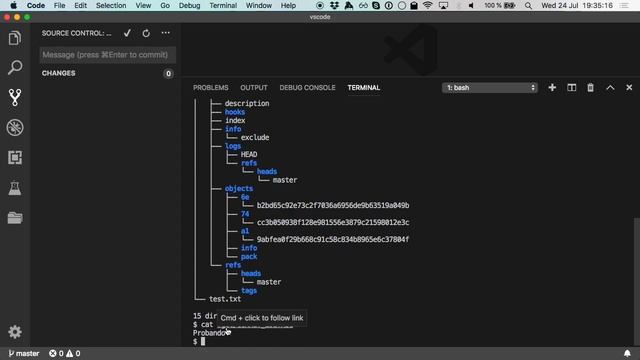This screenshot has width=640, height=360.
Task: Open Source Control more actions menu
Action: pos(165,33)
